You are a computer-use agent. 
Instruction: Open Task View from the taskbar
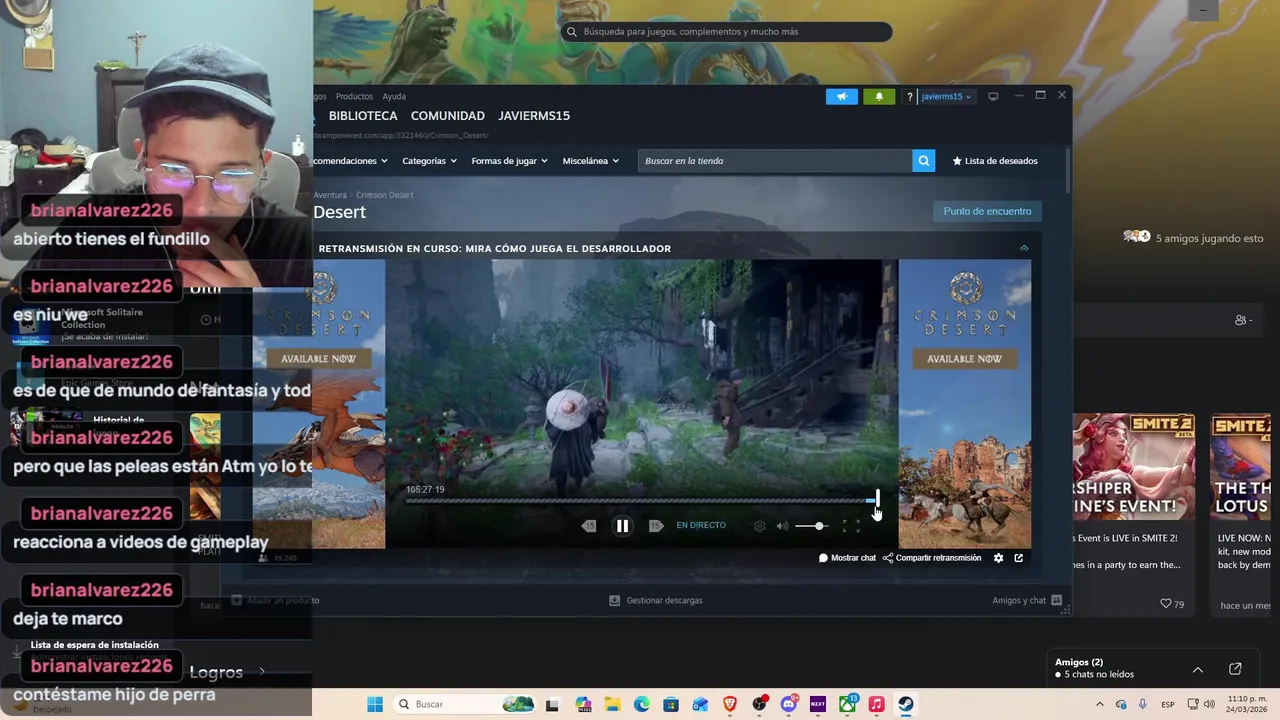(552, 704)
